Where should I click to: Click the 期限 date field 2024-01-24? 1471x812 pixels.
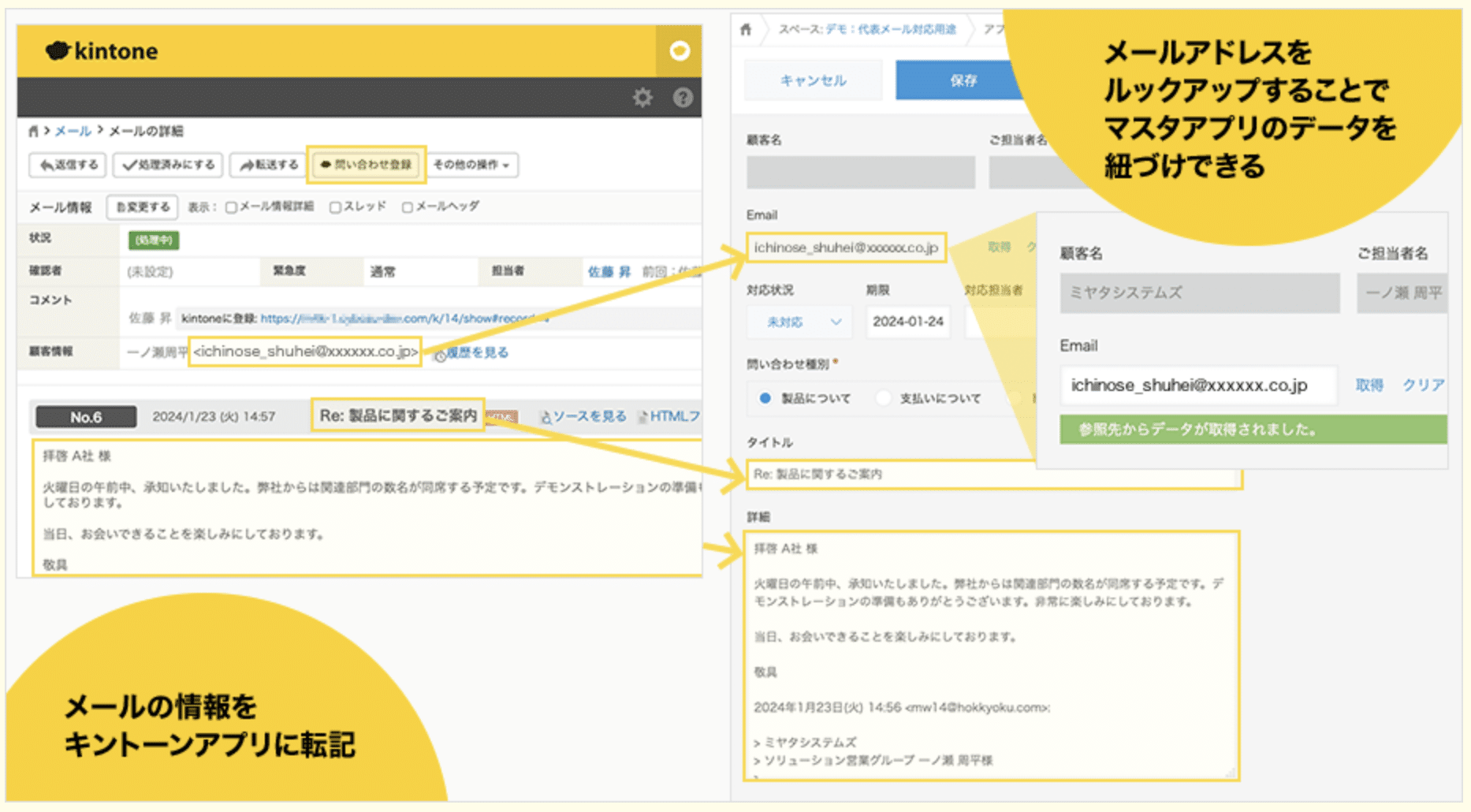coord(908,322)
